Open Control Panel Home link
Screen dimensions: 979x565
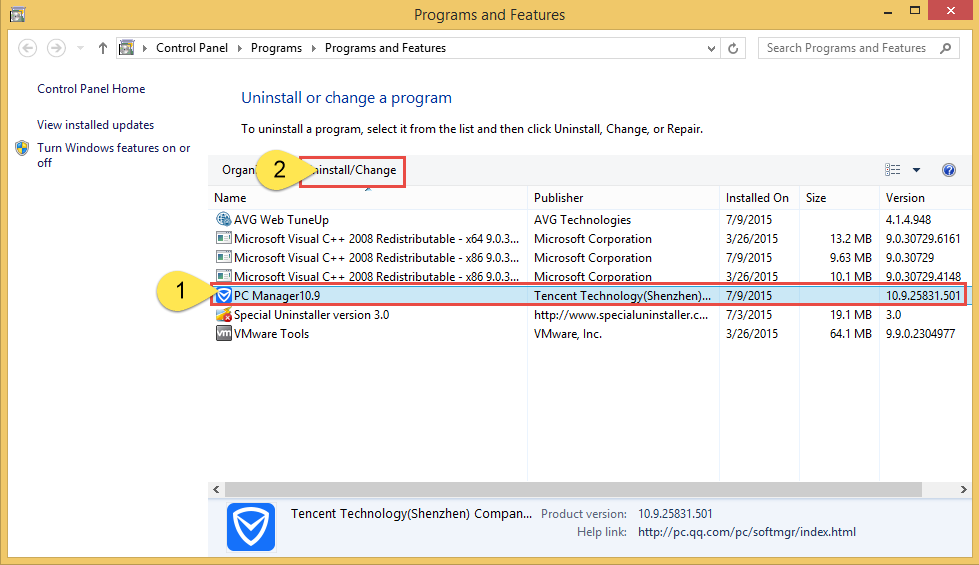tap(91, 89)
